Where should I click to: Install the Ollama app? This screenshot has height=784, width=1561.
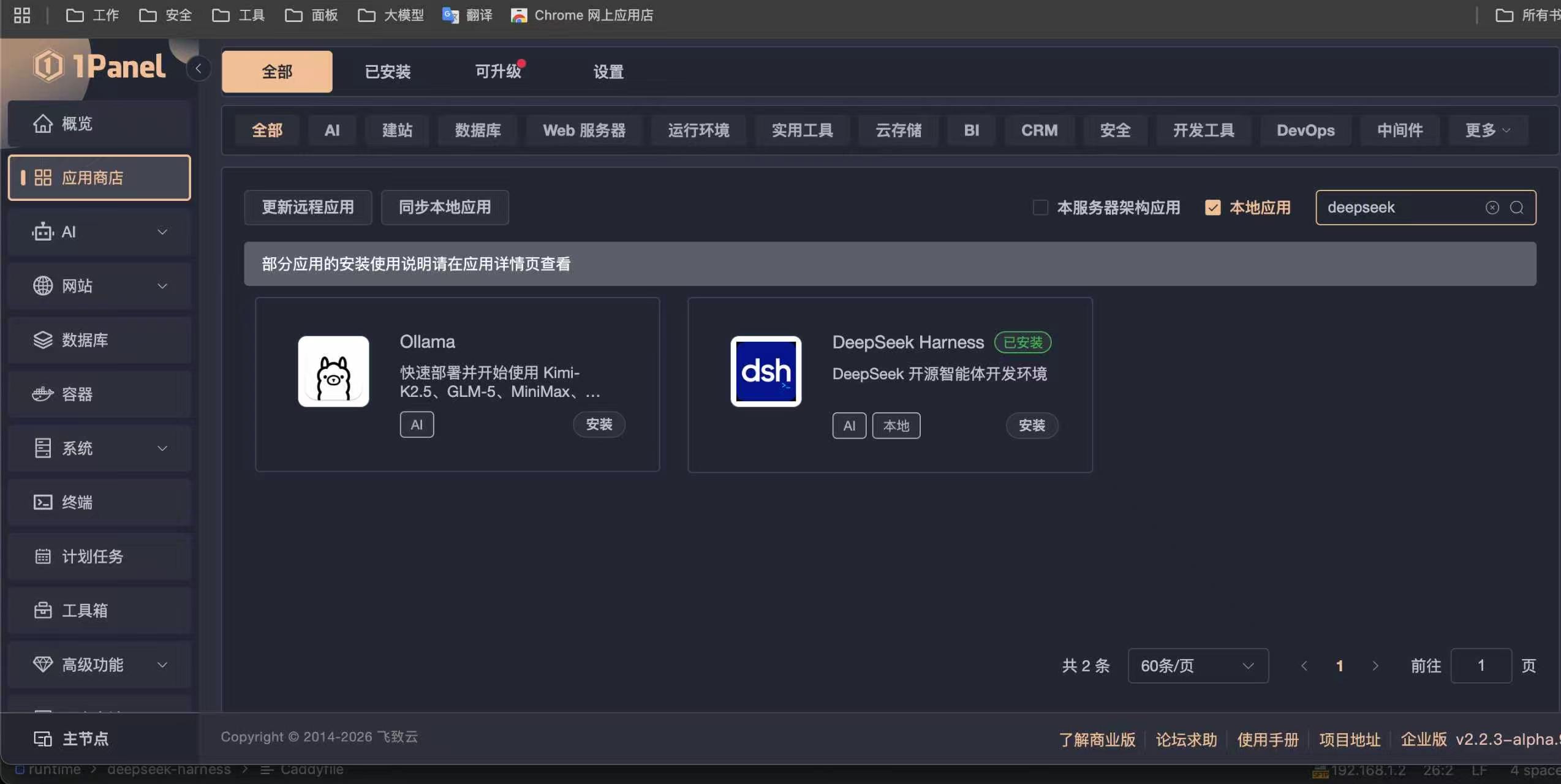pos(599,424)
